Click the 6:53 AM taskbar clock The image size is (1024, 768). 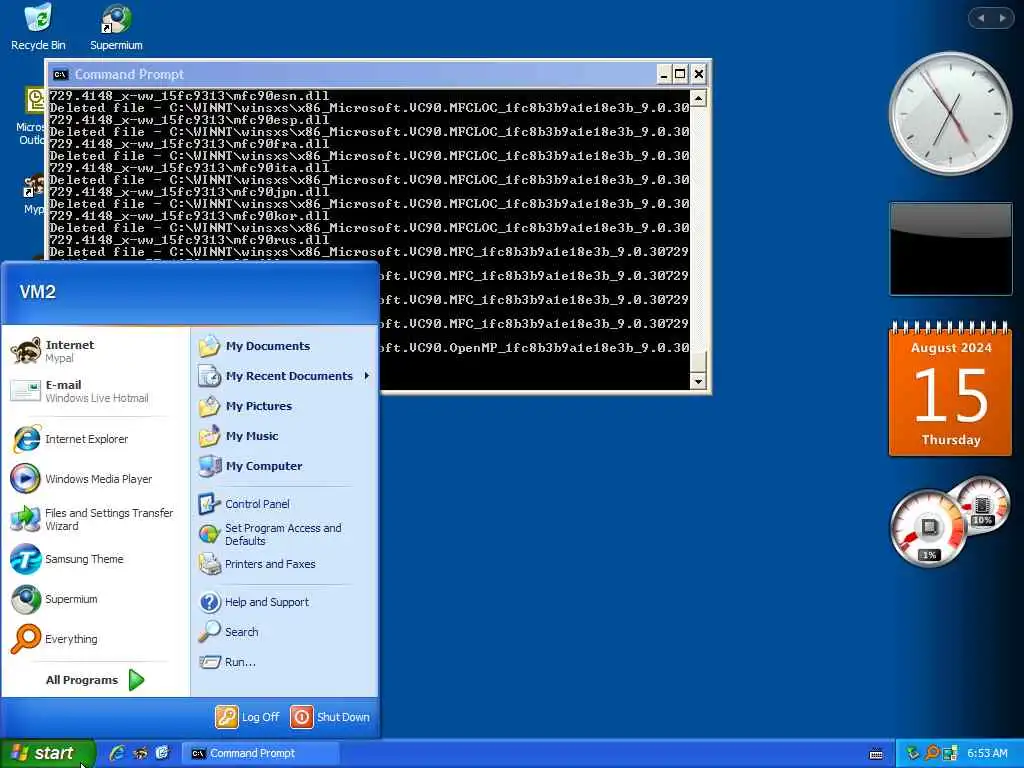[987, 753]
